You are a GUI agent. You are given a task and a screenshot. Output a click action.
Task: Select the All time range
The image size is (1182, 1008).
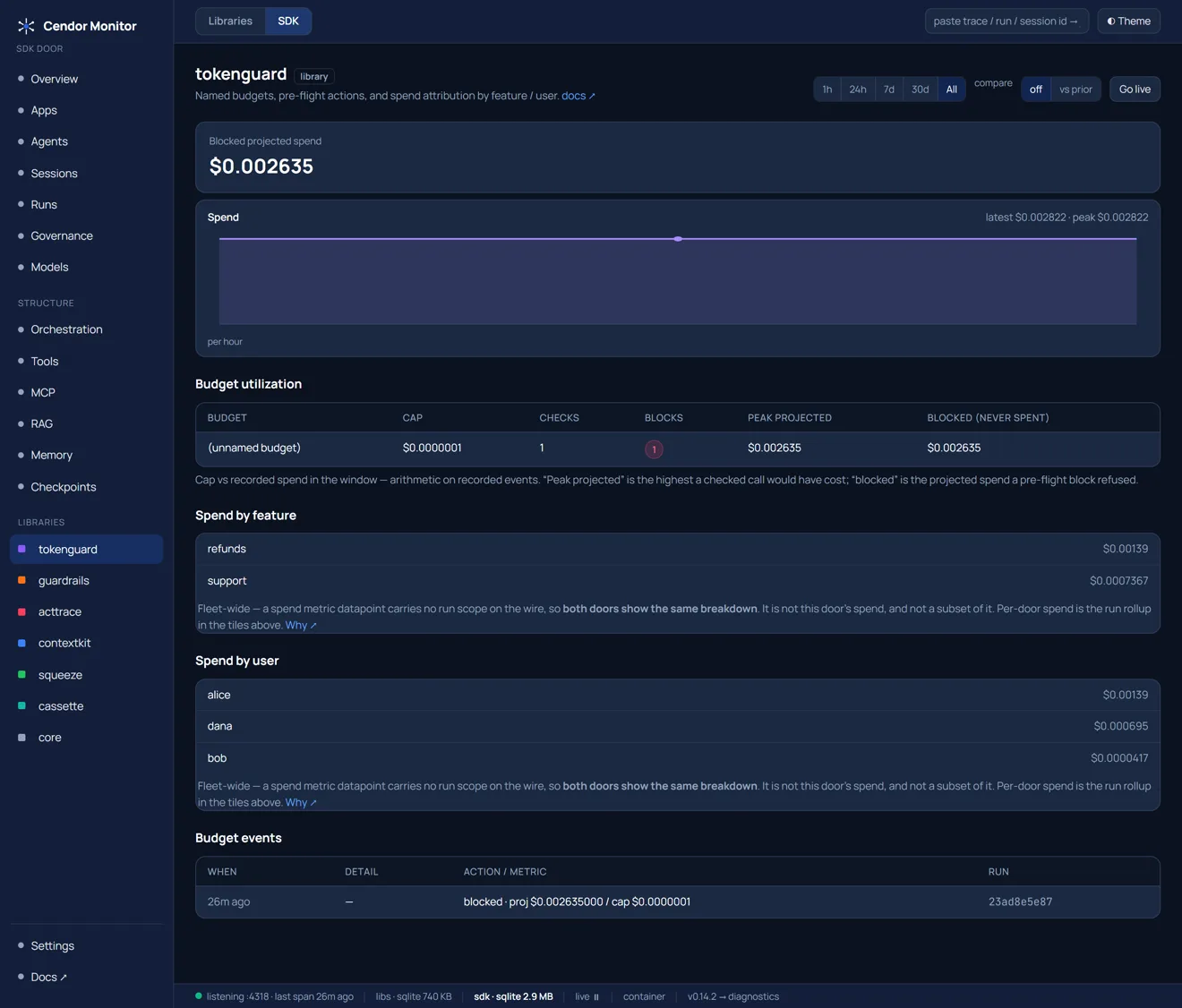[x=952, y=89]
